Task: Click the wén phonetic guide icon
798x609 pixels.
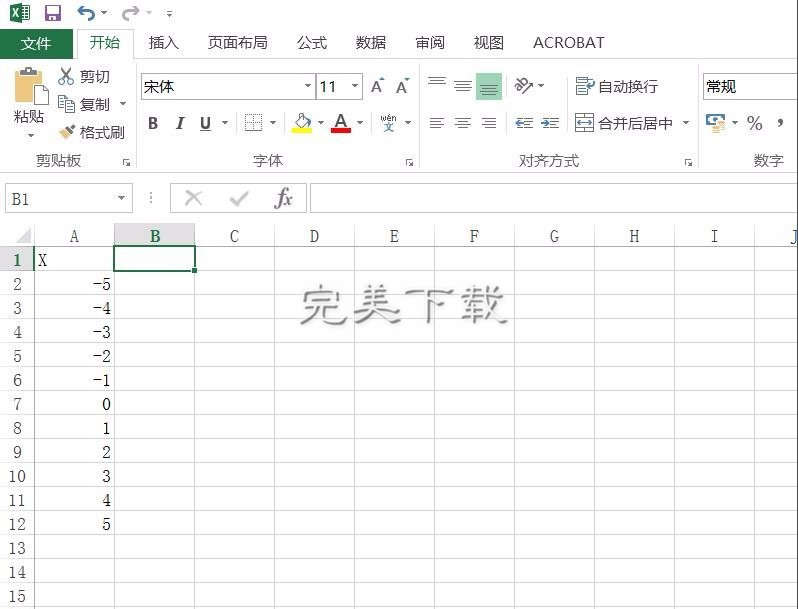Action: point(388,123)
